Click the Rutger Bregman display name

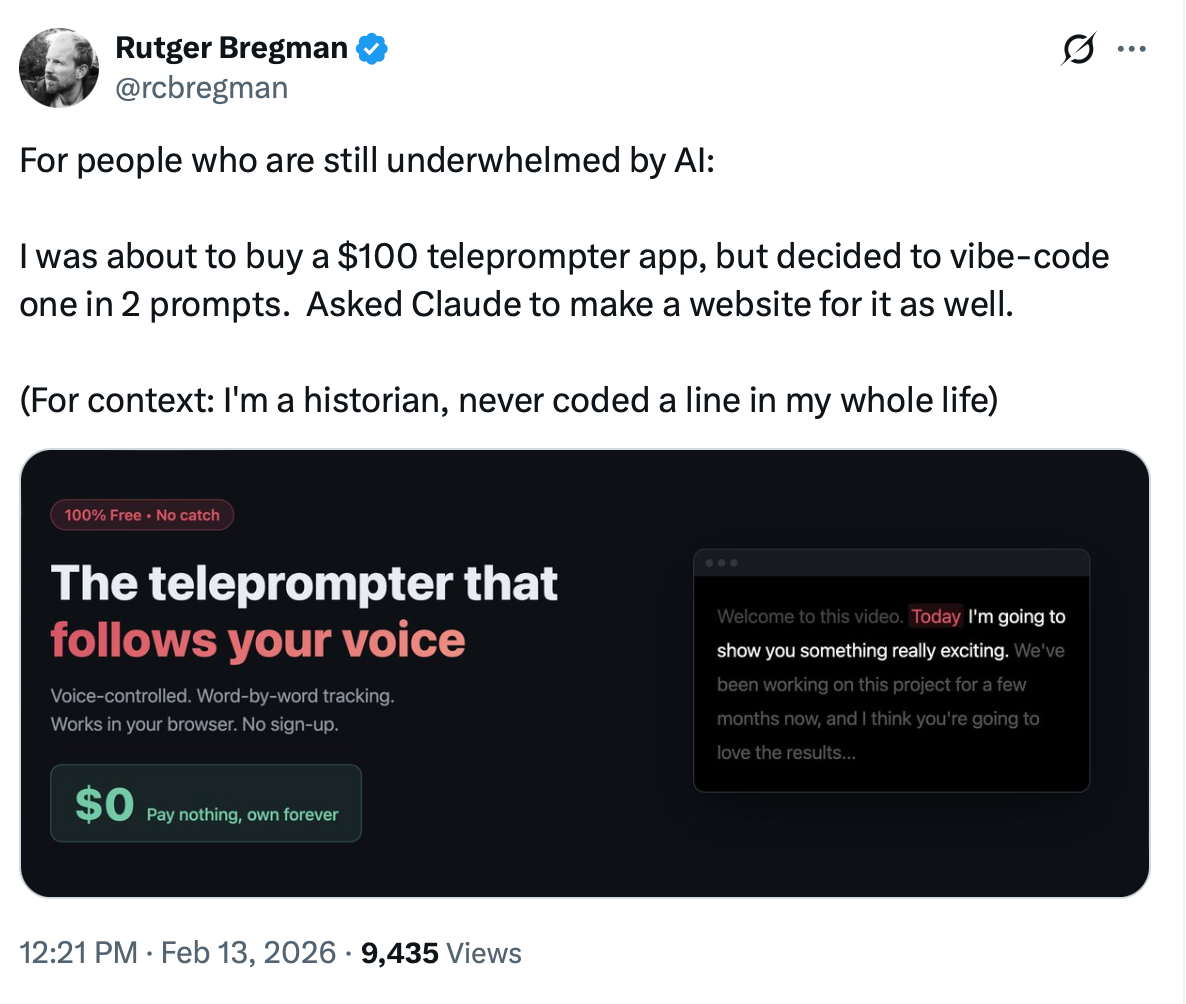point(232,47)
